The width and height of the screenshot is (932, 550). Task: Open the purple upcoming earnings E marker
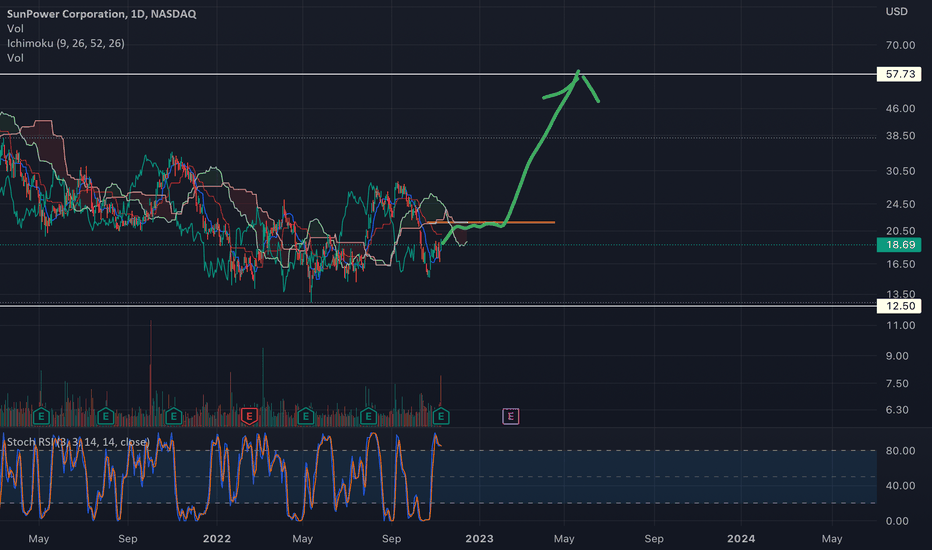pos(511,416)
